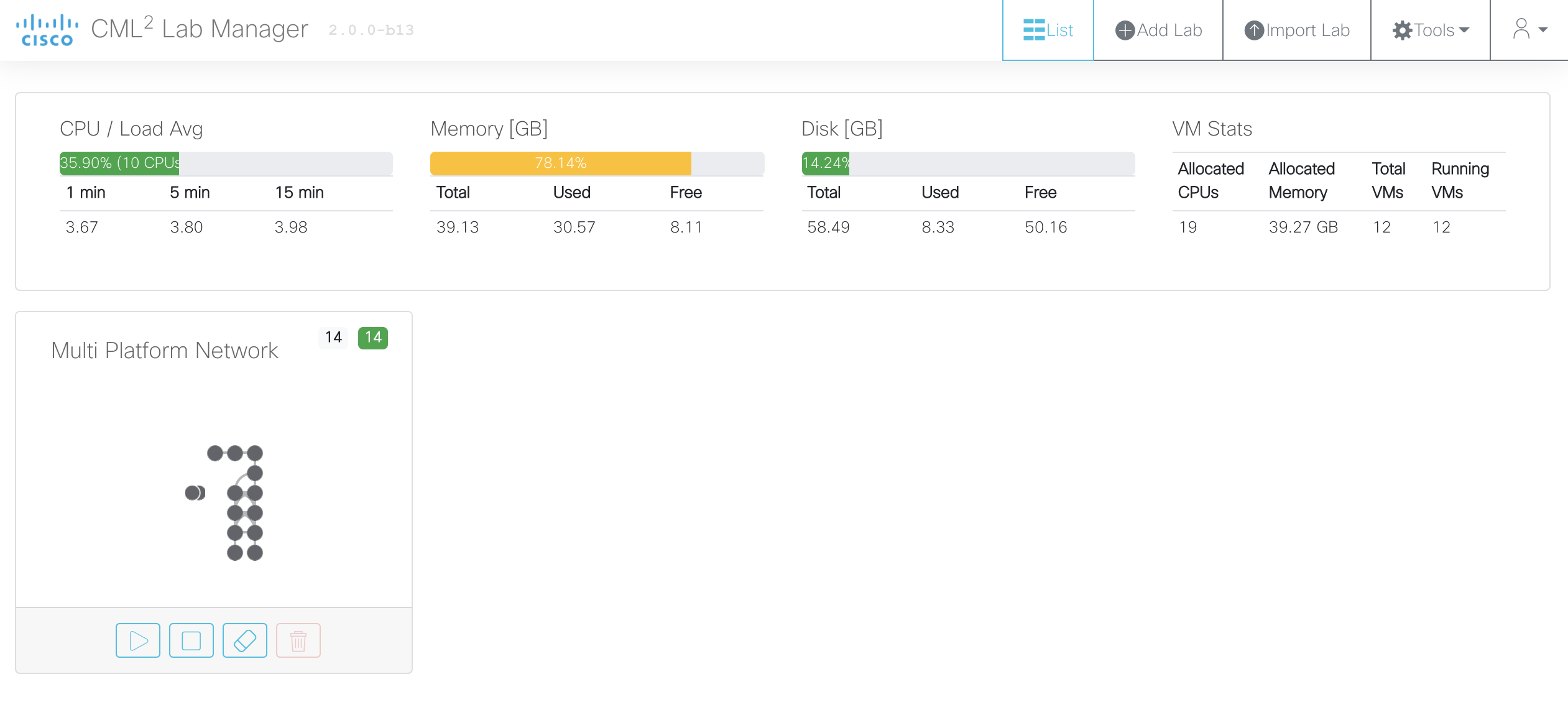Click the green CPU load bar
The width and height of the screenshot is (1568, 715).
pyautogui.click(x=119, y=163)
